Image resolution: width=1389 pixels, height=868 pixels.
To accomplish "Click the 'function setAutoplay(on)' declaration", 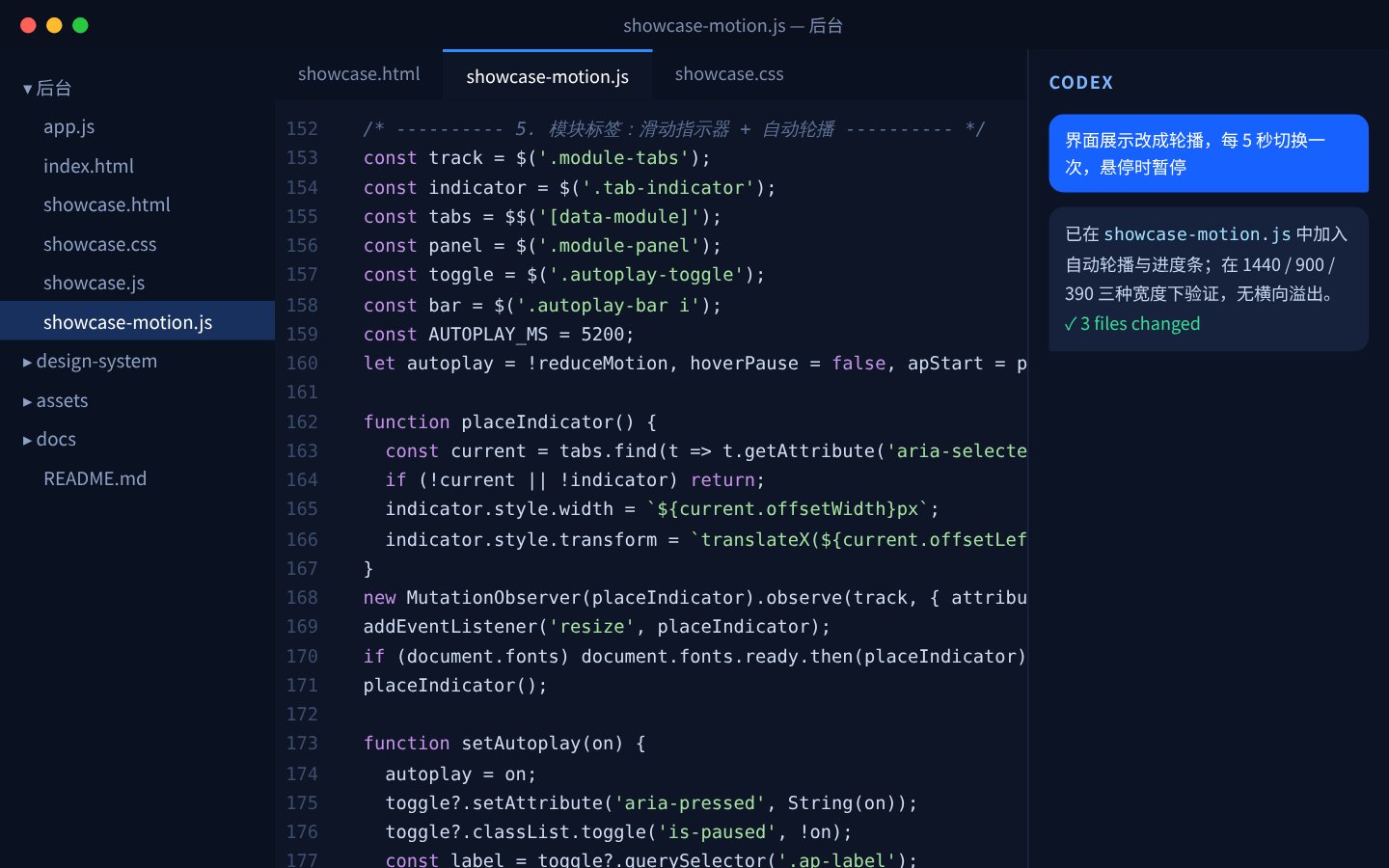I will click(x=504, y=744).
